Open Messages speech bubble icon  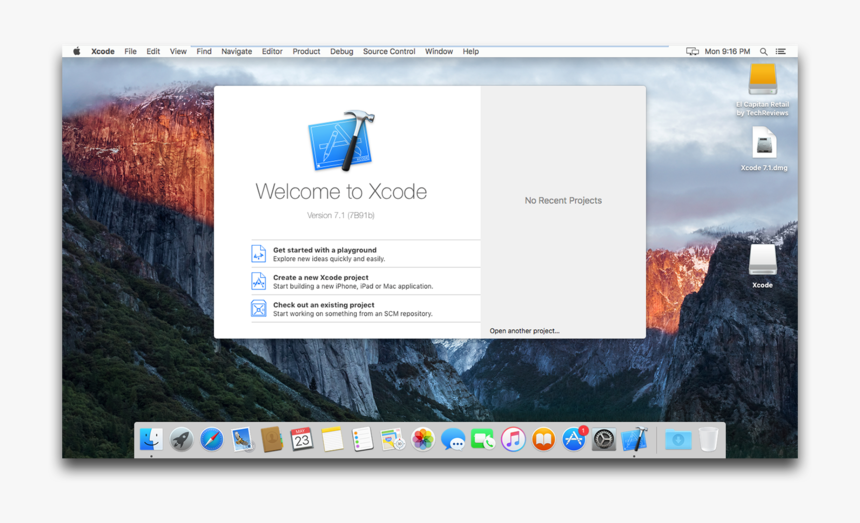(453, 439)
